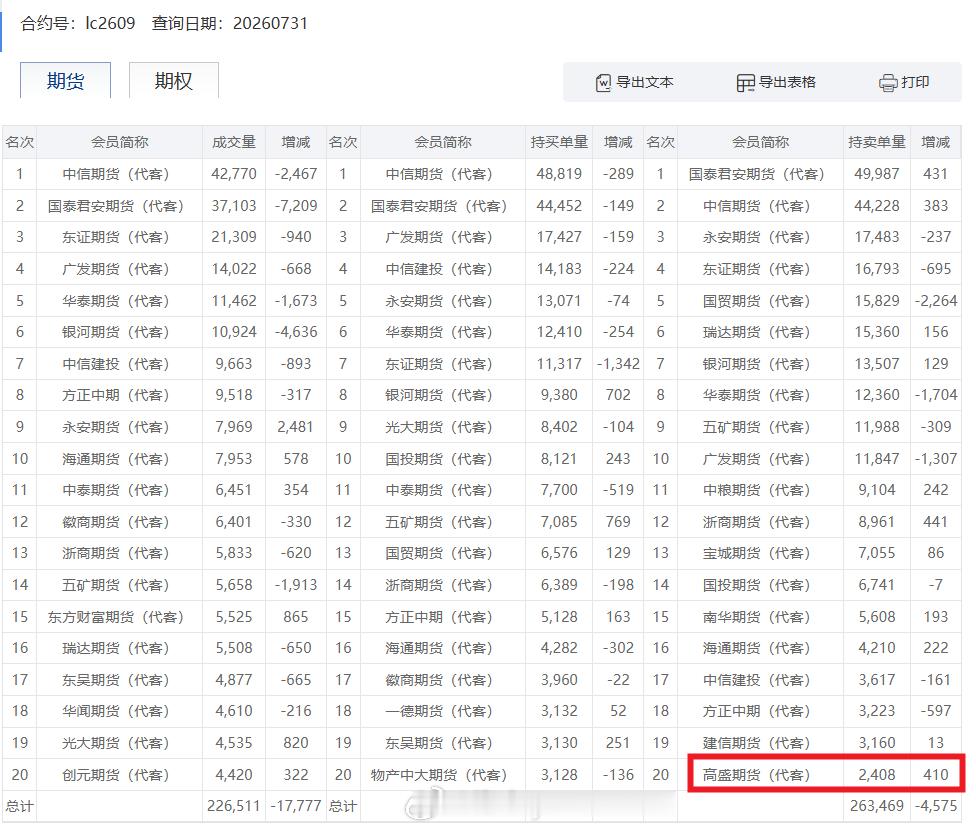Viewport: 976px width, 830px height.
Task: Select 建信期货（代客）in the short ranking
Action: 756,743
